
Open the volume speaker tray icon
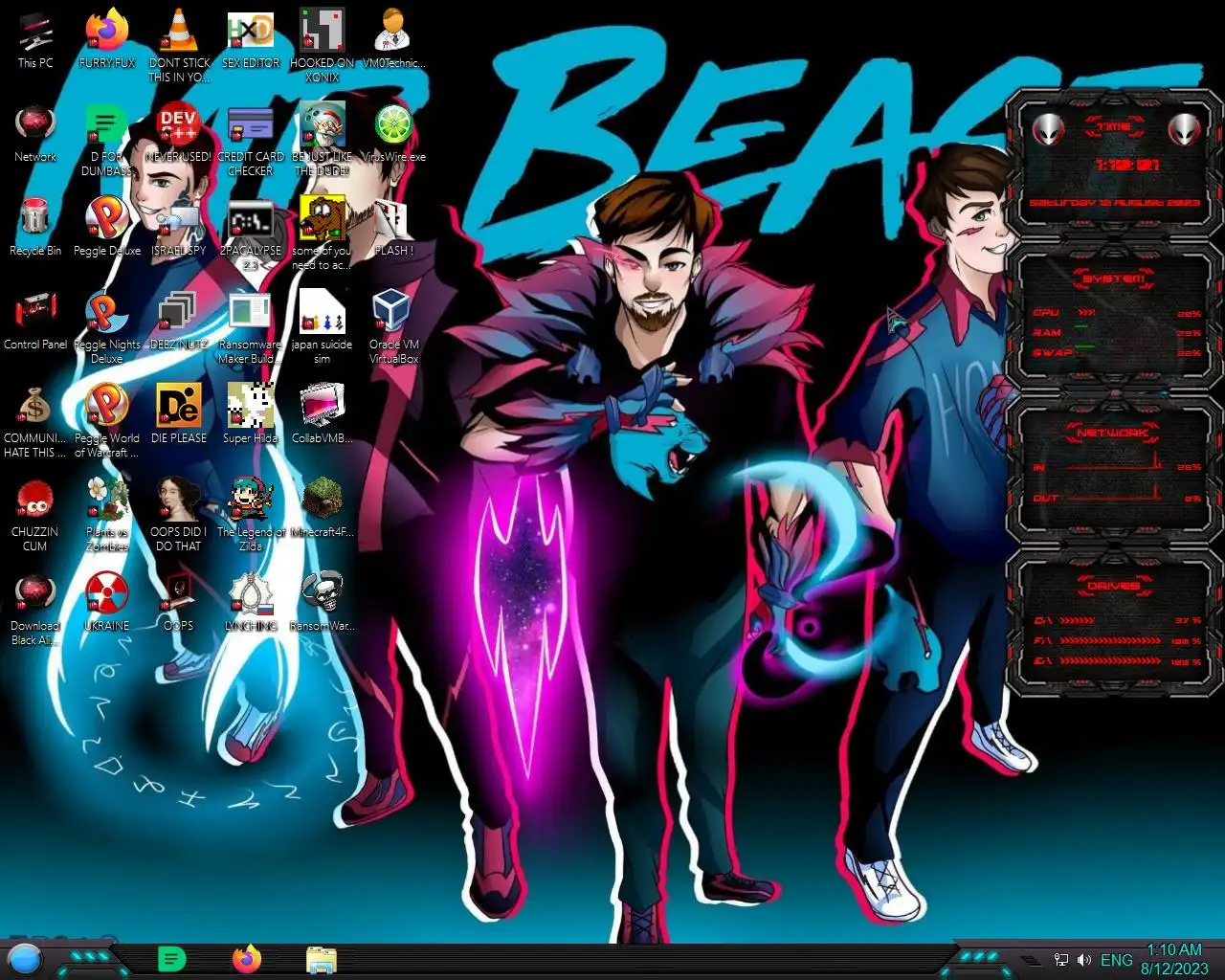pos(1084,960)
